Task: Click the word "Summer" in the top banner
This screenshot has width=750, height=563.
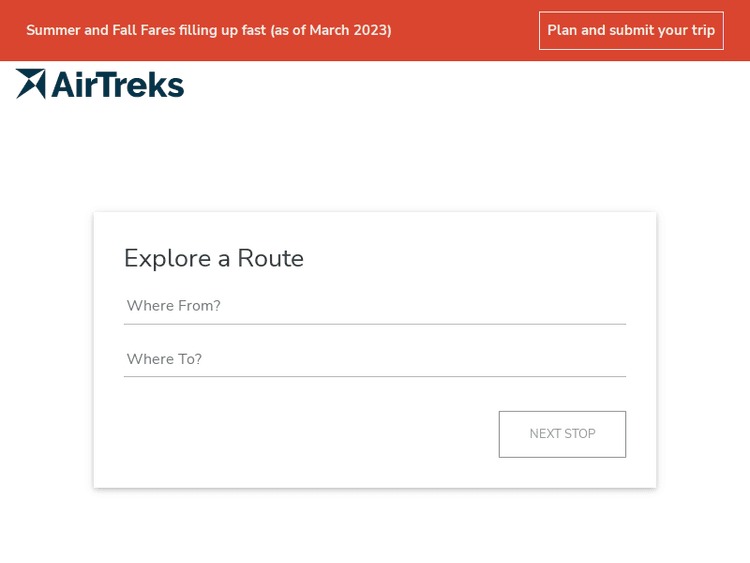Action: [53, 30]
